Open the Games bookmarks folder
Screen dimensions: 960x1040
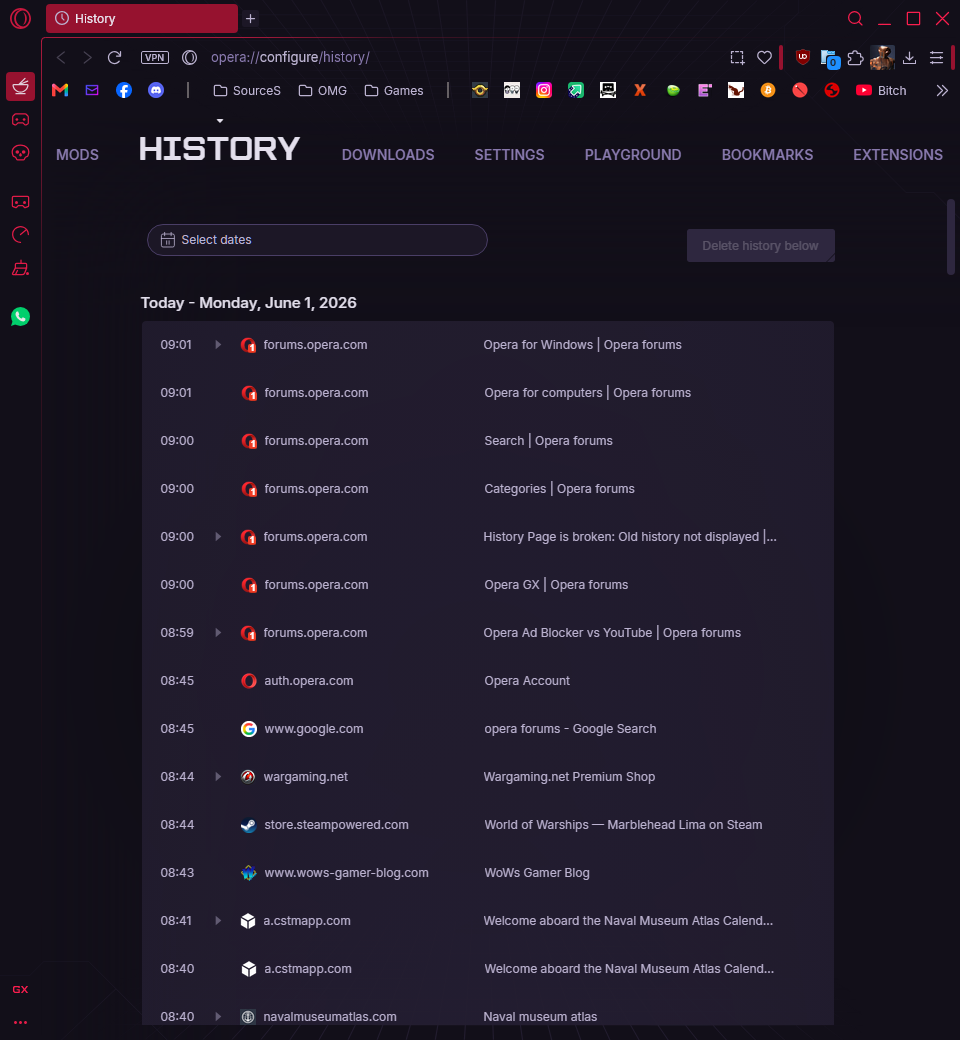coord(394,91)
